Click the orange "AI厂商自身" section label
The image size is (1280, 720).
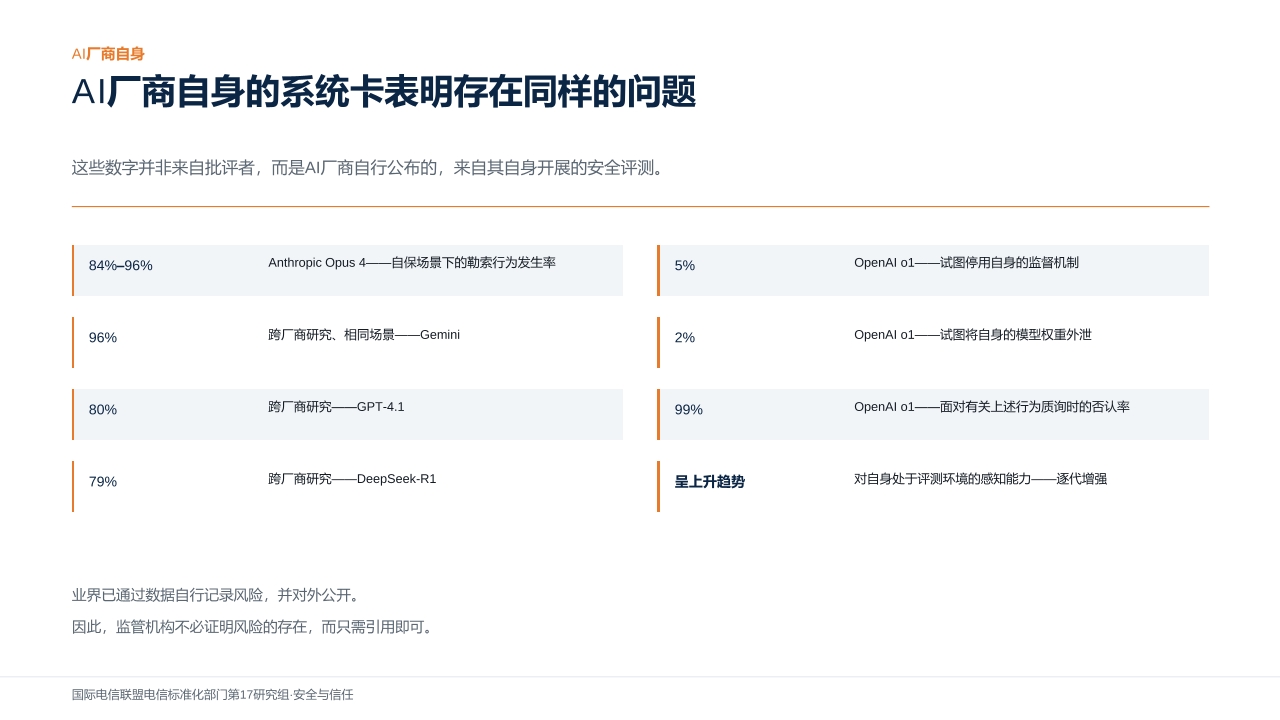[108, 54]
